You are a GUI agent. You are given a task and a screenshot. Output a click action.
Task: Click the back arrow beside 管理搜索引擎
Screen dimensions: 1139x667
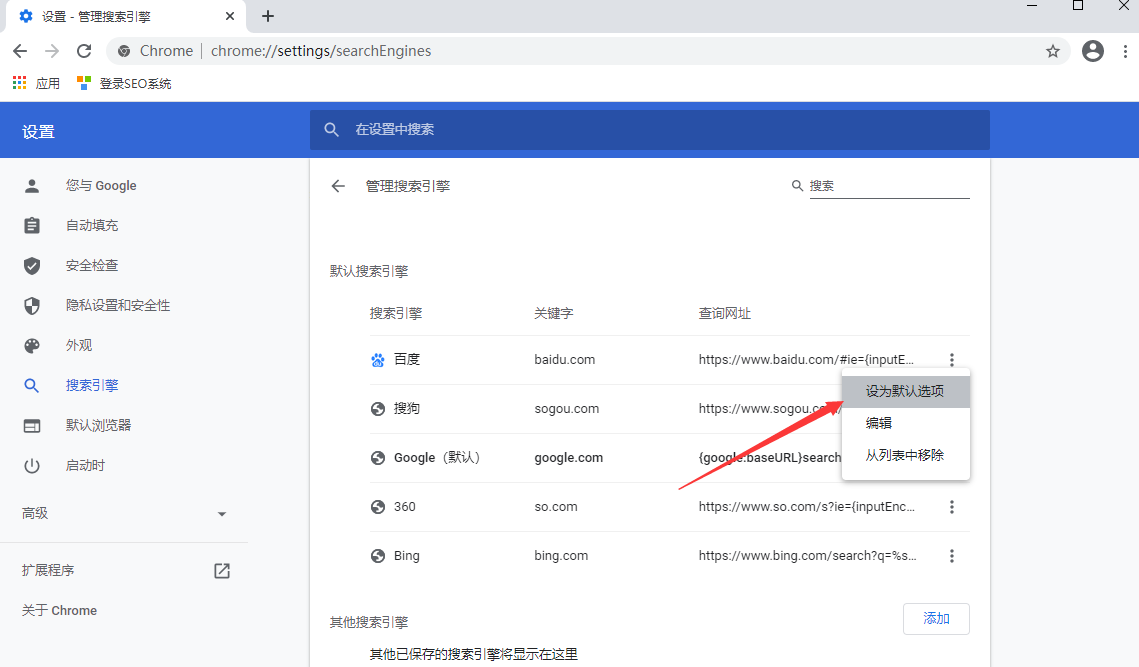click(338, 185)
